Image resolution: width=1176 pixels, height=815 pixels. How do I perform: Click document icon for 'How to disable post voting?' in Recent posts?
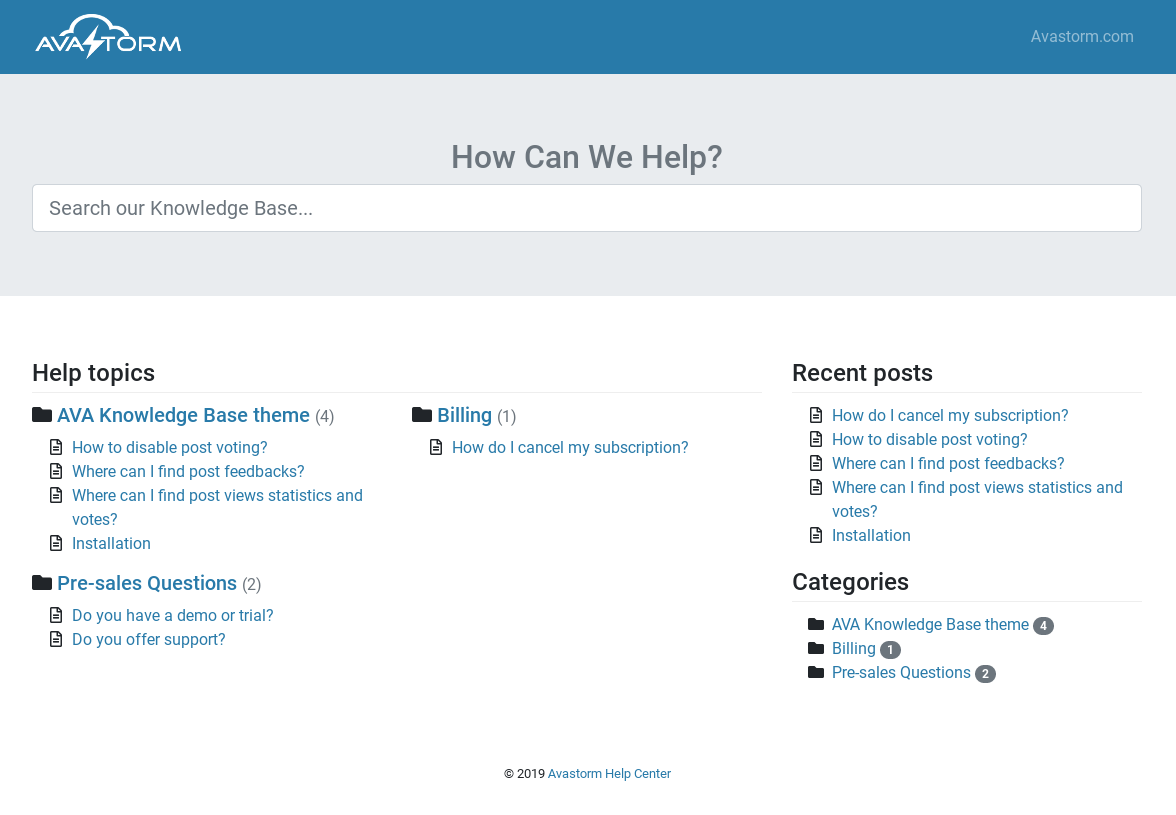click(x=816, y=439)
